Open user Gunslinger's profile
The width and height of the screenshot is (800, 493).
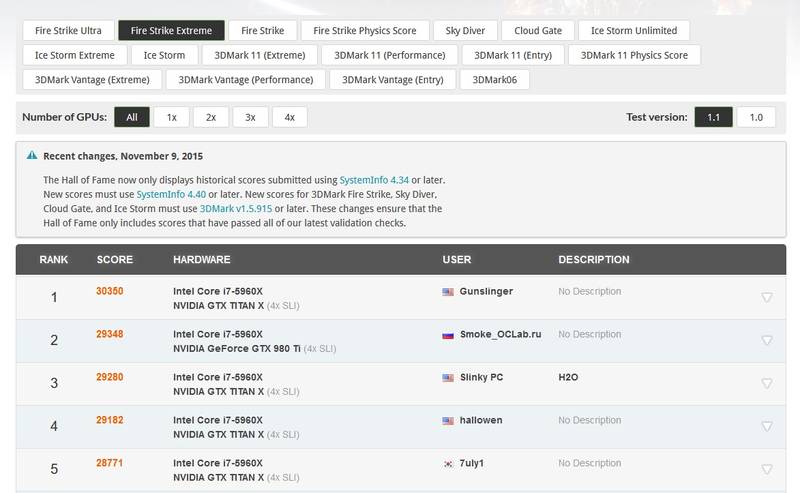pos(486,291)
